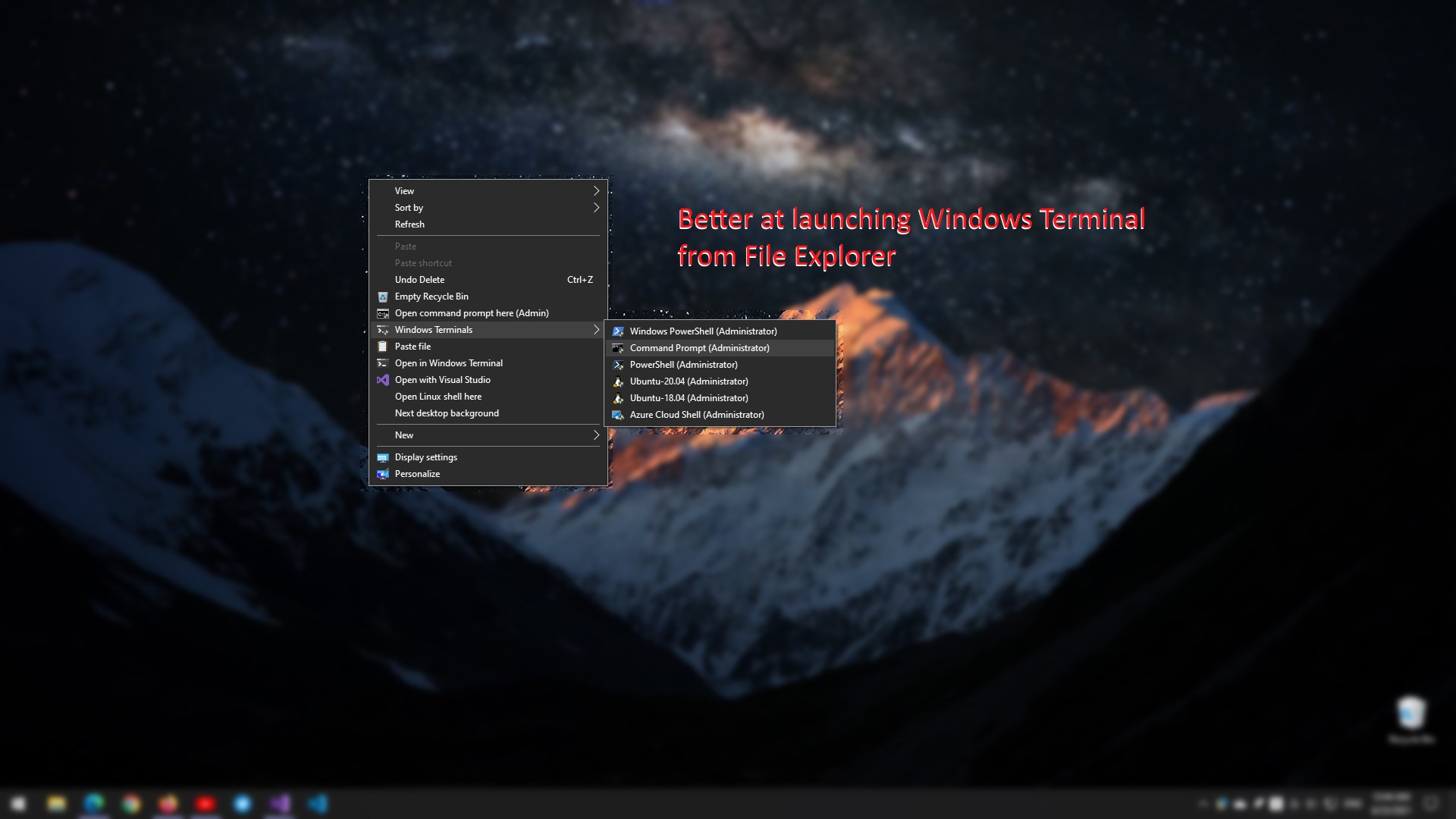Select Open with Visual Studio
Viewport: 1456px width, 819px height.
[x=442, y=380]
